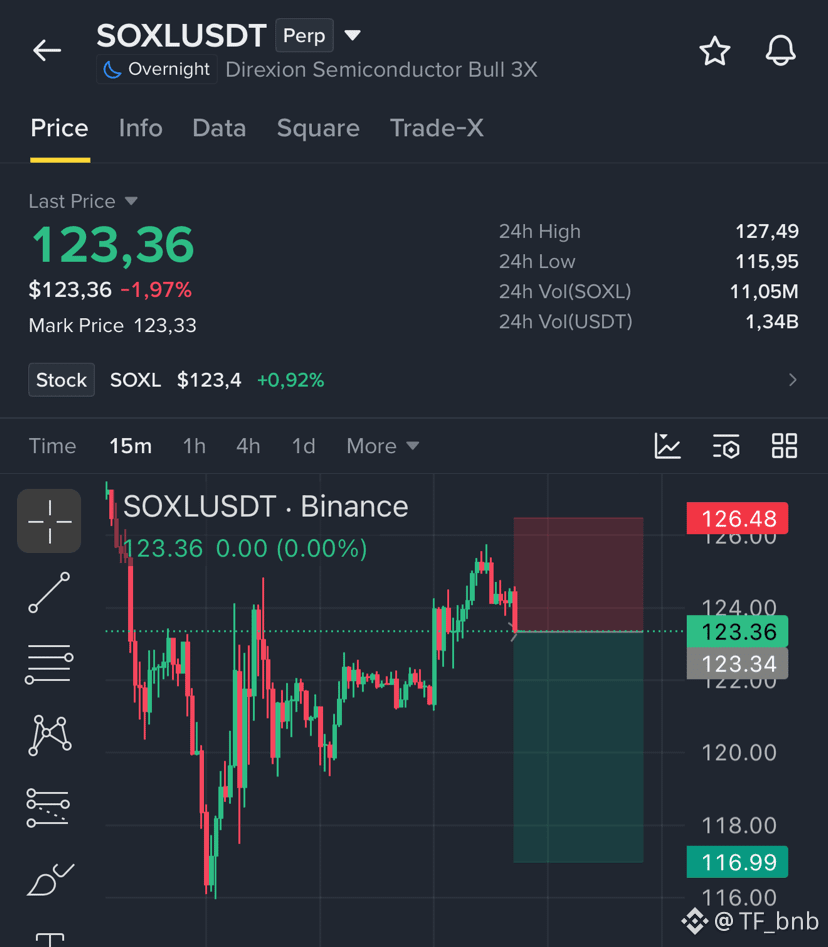828x947 pixels.
Task: Open the Square tab
Action: (318, 128)
